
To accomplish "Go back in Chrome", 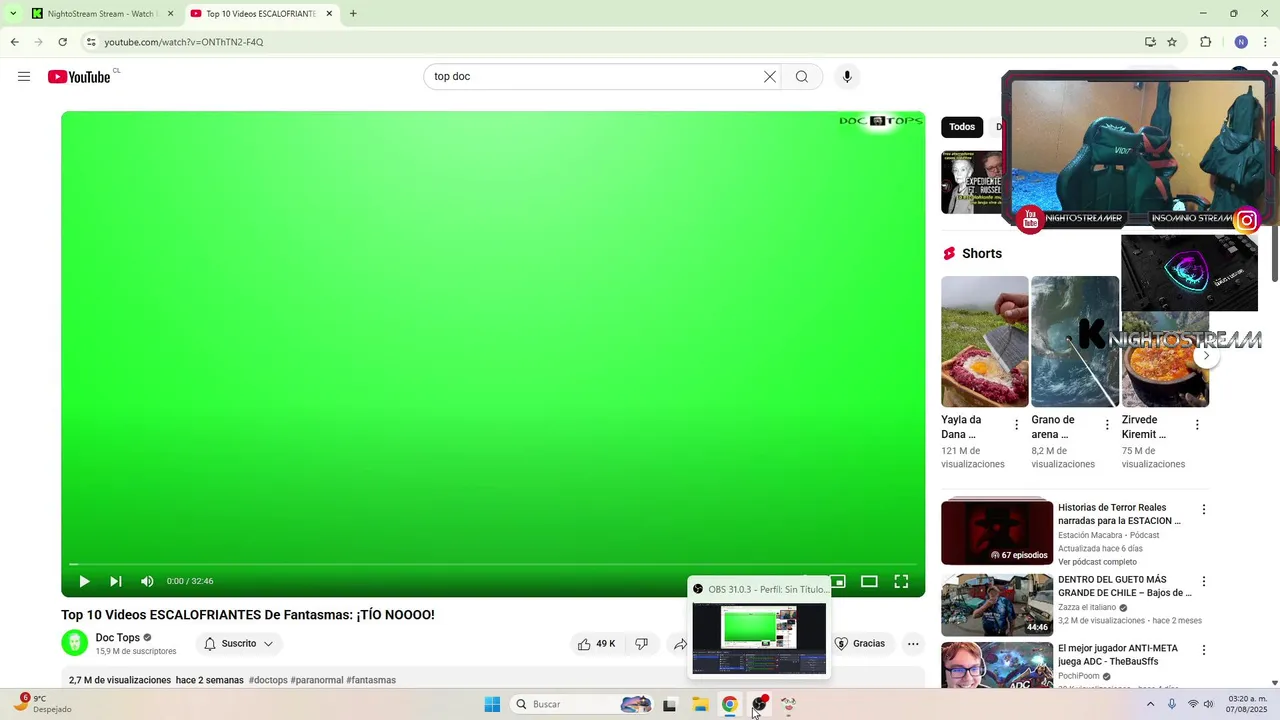I will pos(14,42).
